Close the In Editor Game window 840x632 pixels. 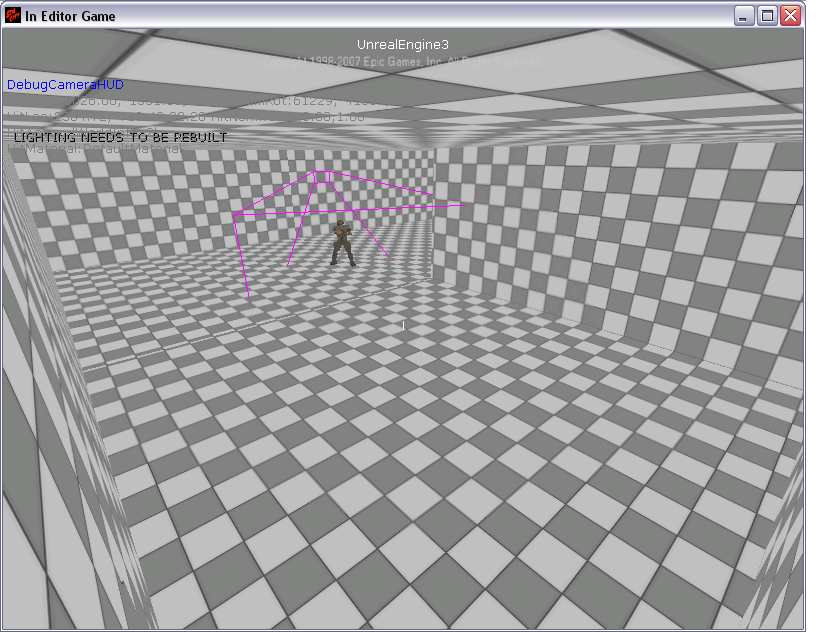click(x=790, y=16)
